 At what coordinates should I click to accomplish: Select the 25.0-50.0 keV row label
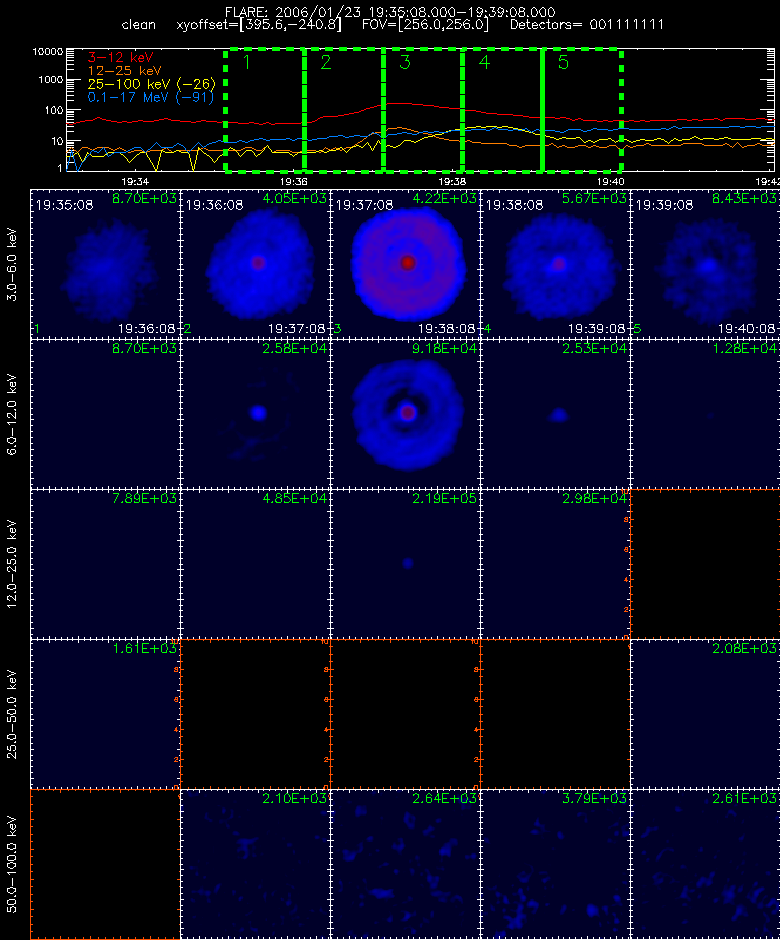(12, 715)
